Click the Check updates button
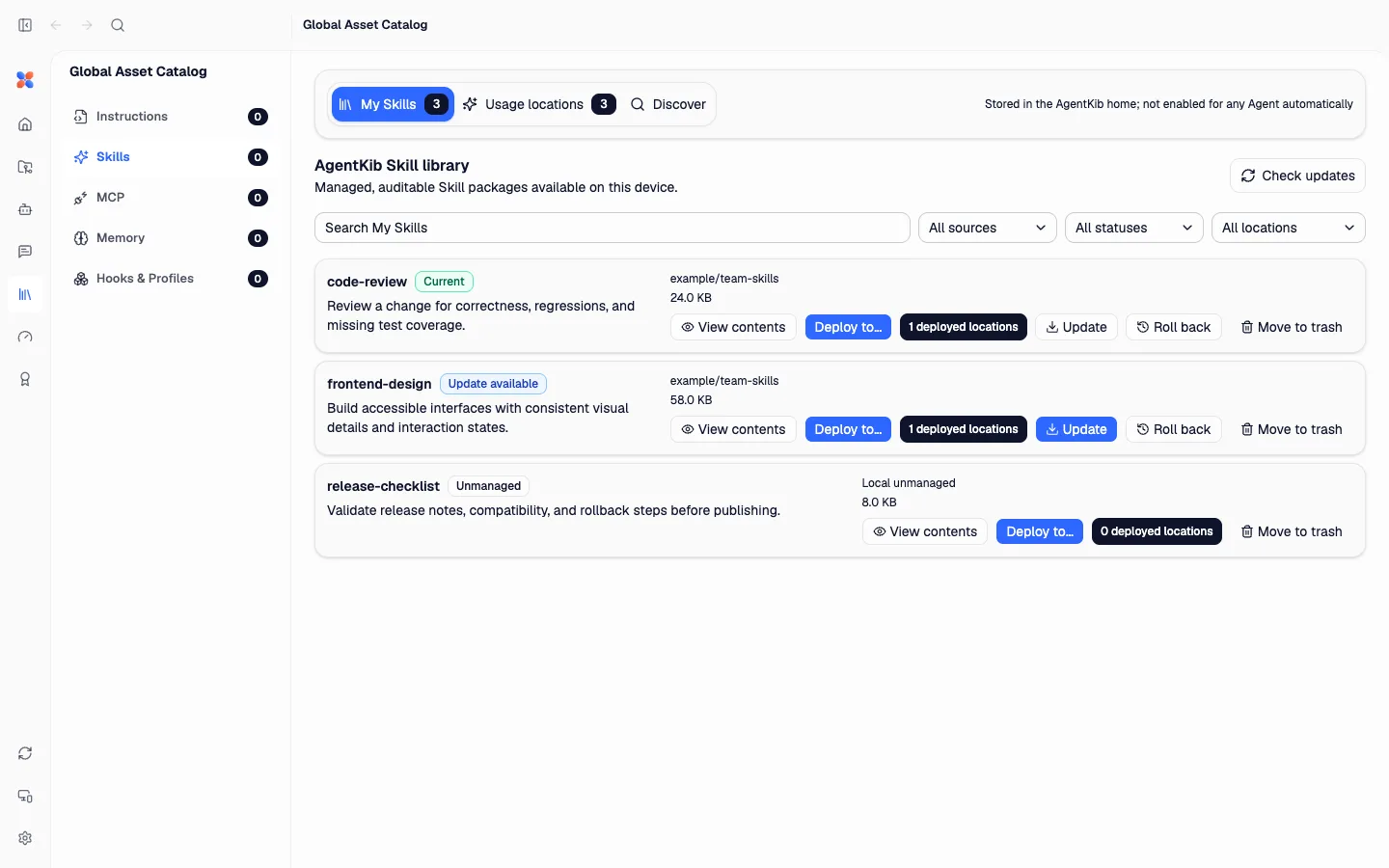This screenshot has height=868, width=1389. (x=1297, y=176)
